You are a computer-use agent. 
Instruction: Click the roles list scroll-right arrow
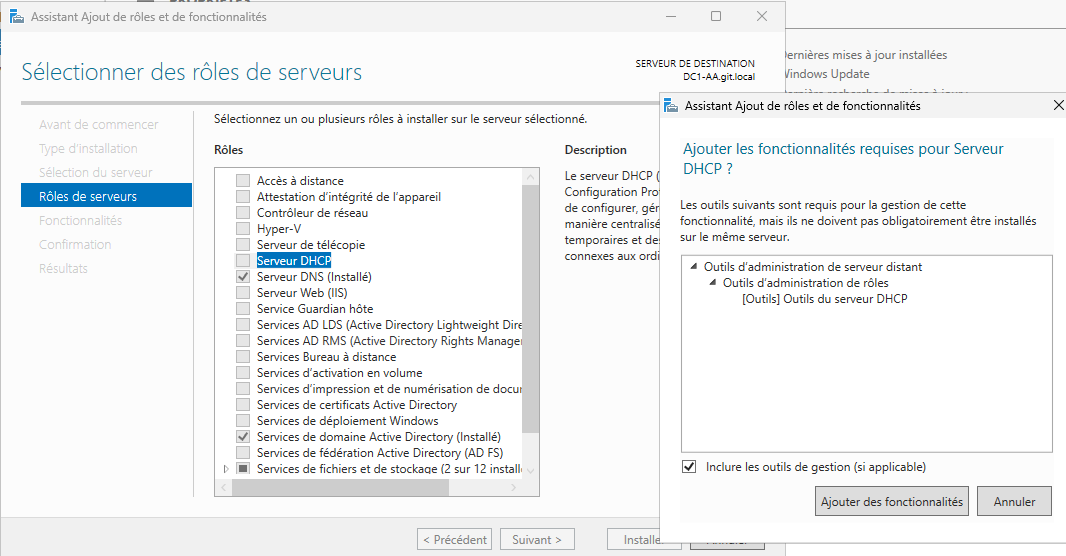[514, 487]
